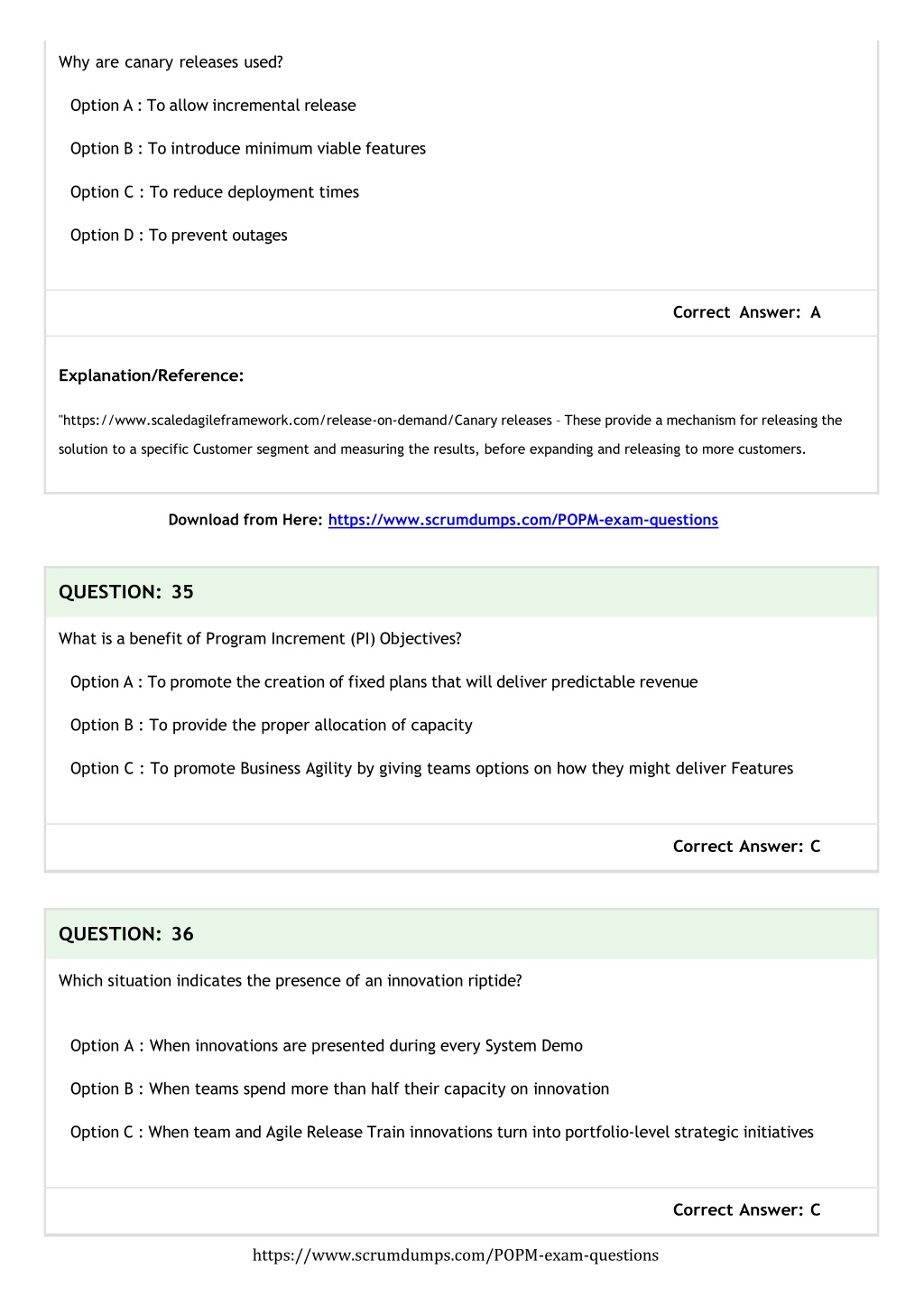Click the 'Why are canary releases used?' question
Screen dimensions: 924x1306
pos(171,62)
